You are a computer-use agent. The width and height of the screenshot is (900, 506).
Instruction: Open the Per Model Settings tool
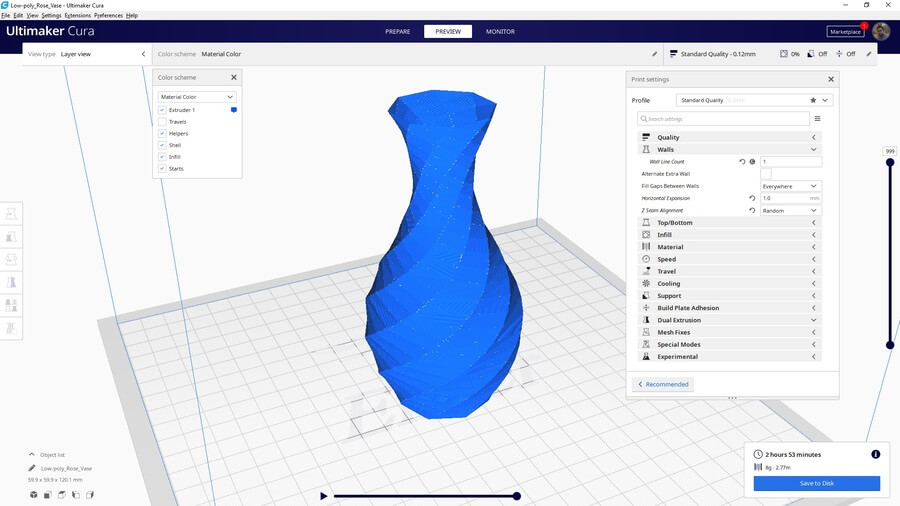(x=11, y=305)
